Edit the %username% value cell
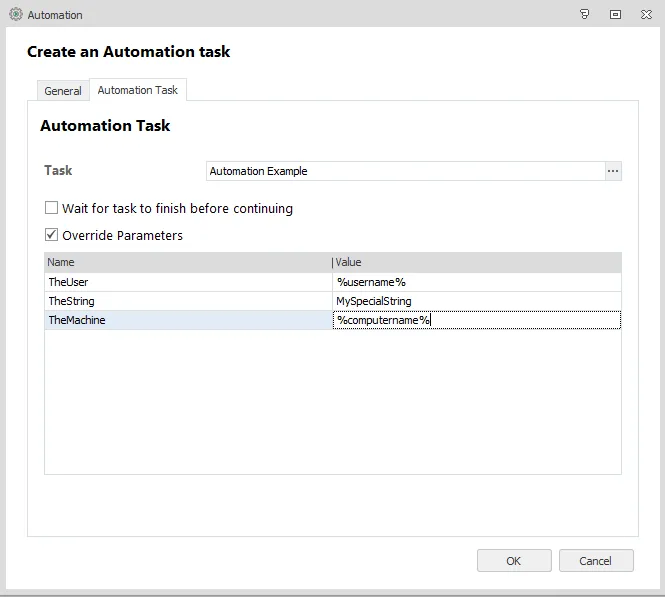The image size is (665, 597). pyautogui.click(x=476, y=282)
